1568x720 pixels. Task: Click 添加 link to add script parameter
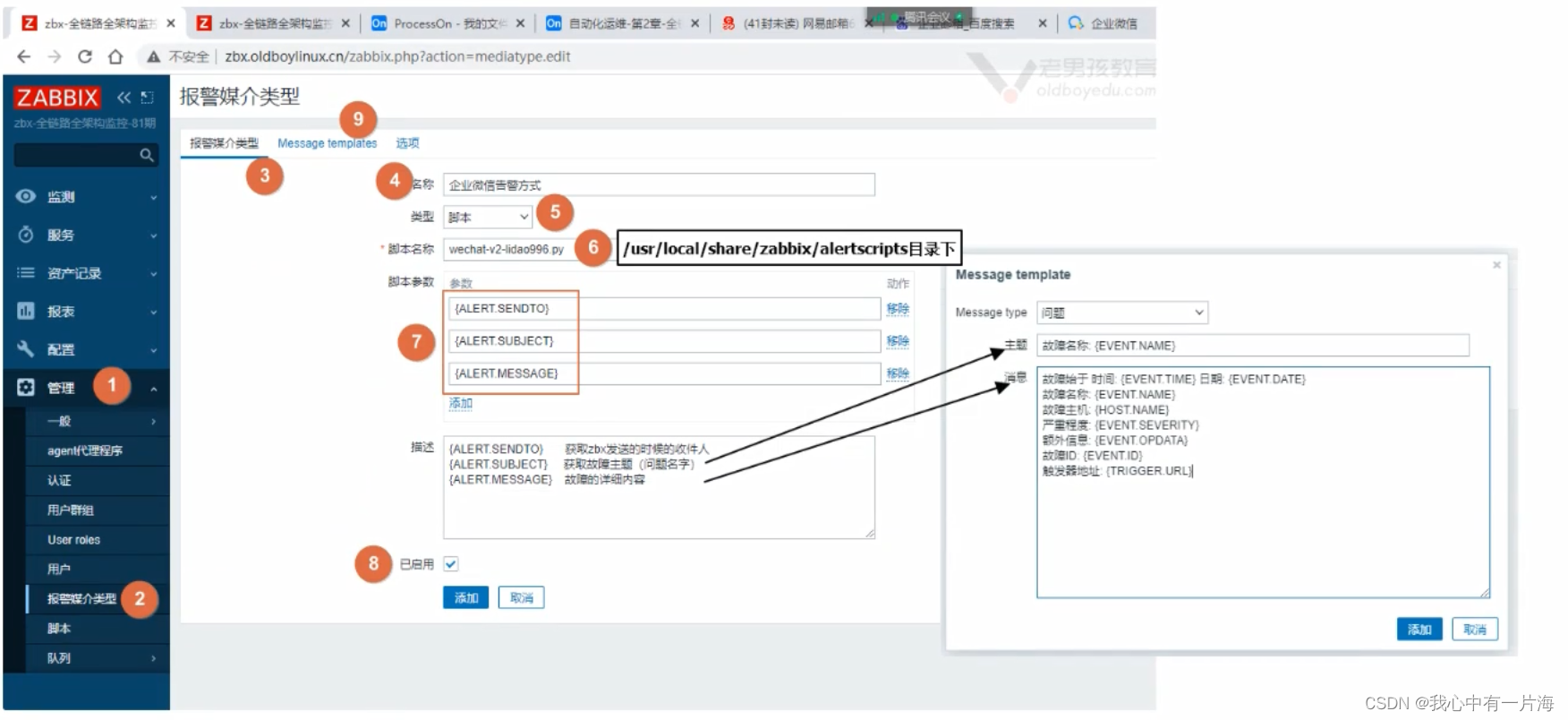(461, 403)
